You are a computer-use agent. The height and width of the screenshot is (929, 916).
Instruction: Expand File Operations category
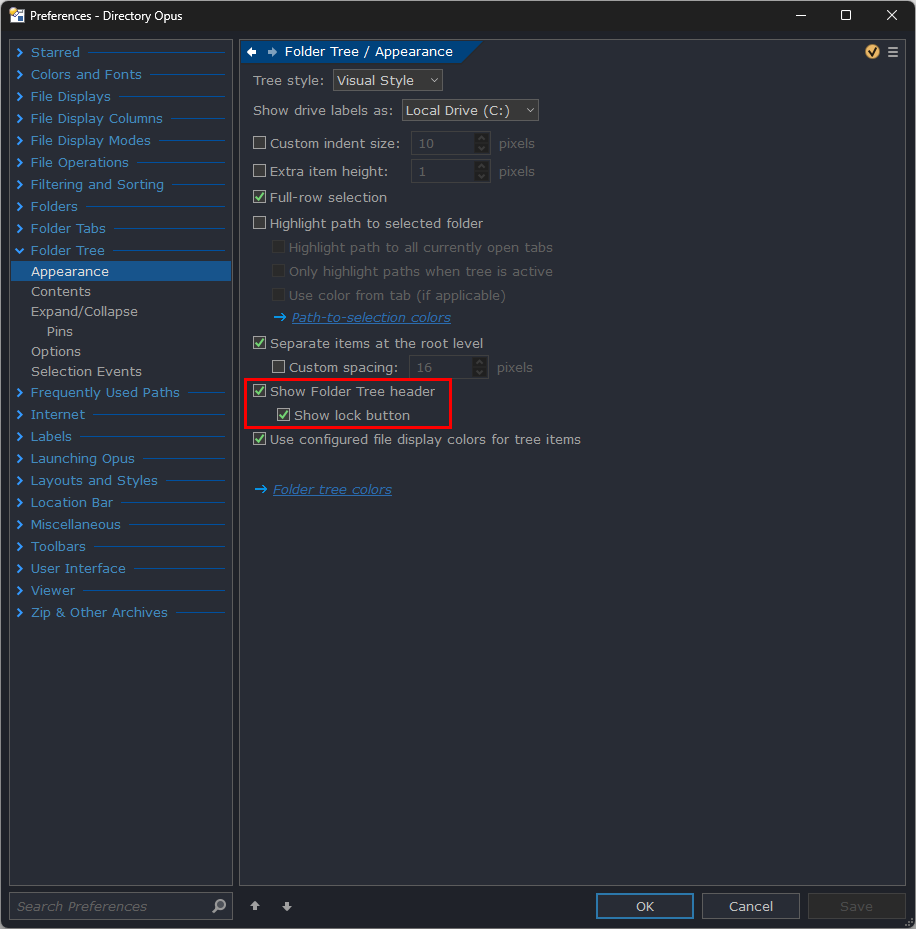pos(20,162)
